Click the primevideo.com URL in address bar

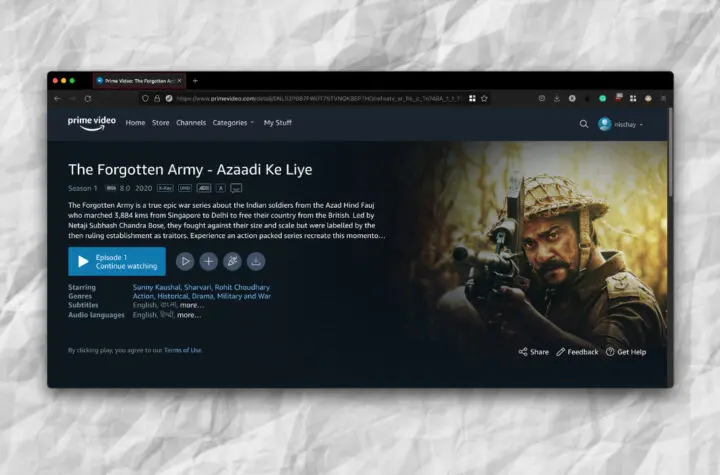point(319,98)
